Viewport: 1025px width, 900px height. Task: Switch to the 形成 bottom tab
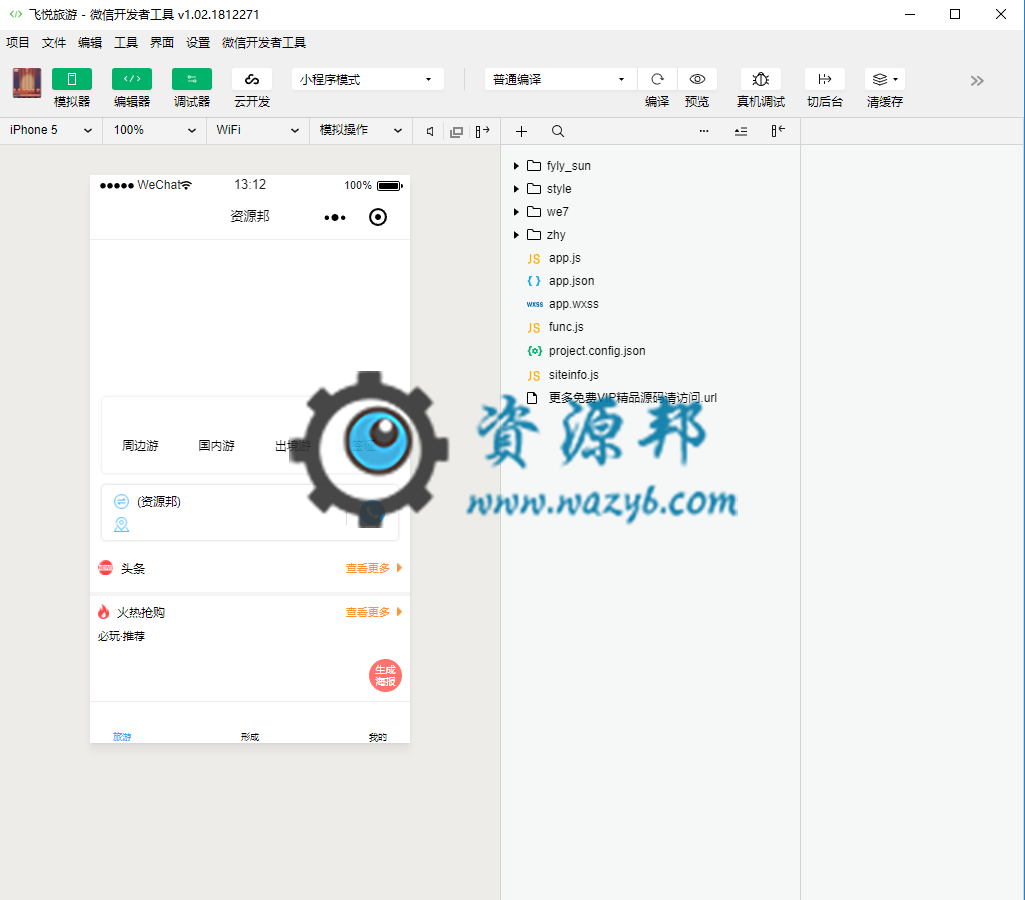coord(250,737)
